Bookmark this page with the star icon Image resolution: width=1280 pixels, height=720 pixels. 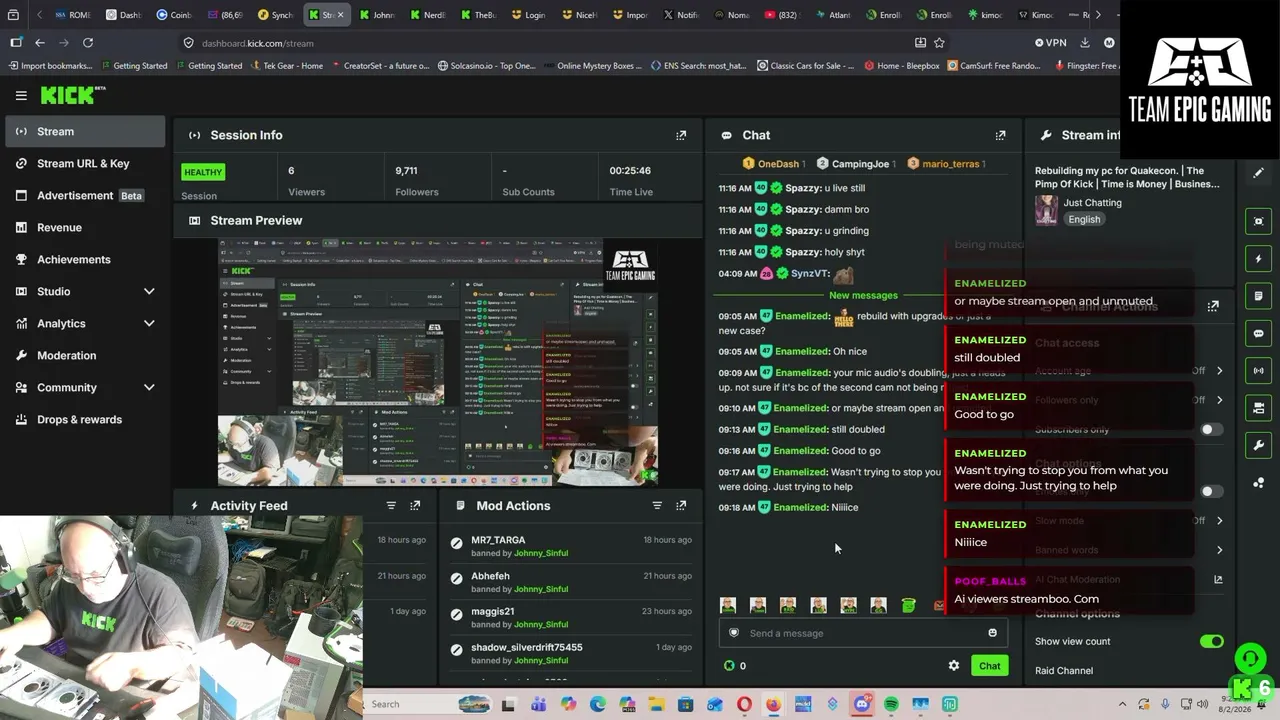(x=939, y=43)
